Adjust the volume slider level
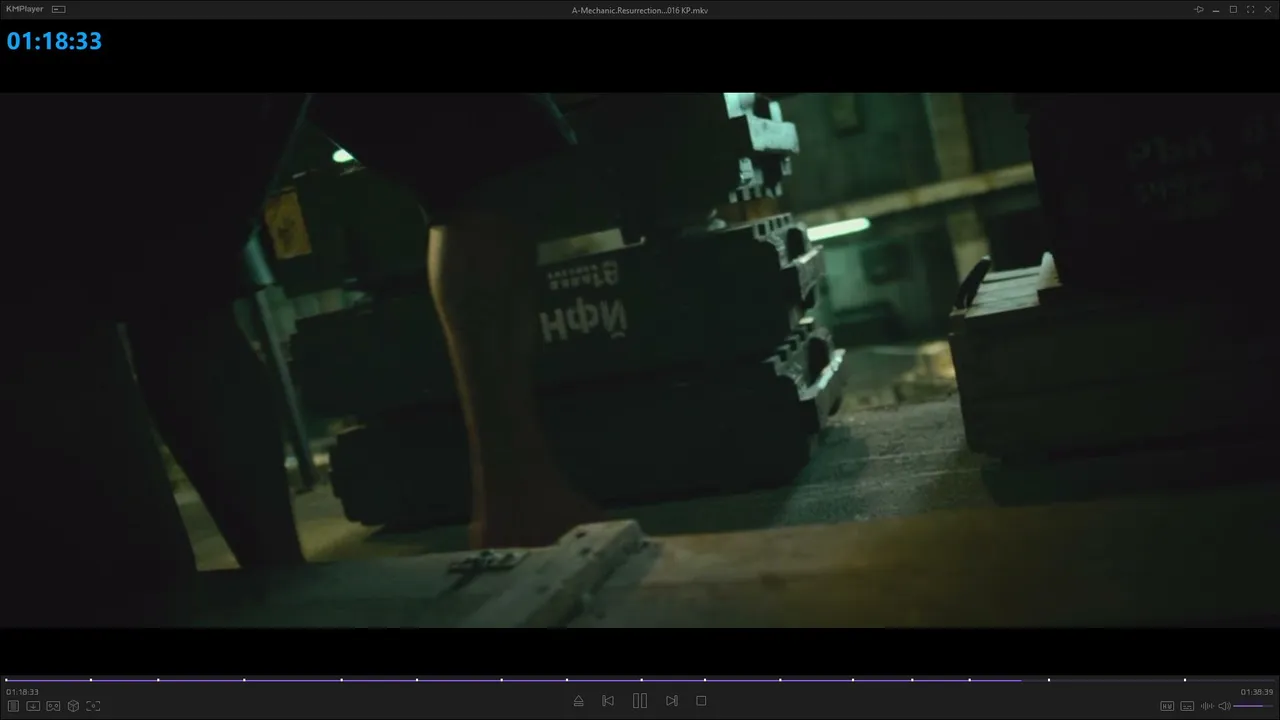Image resolution: width=1280 pixels, height=720 pixels. [x=1254, y=706]
